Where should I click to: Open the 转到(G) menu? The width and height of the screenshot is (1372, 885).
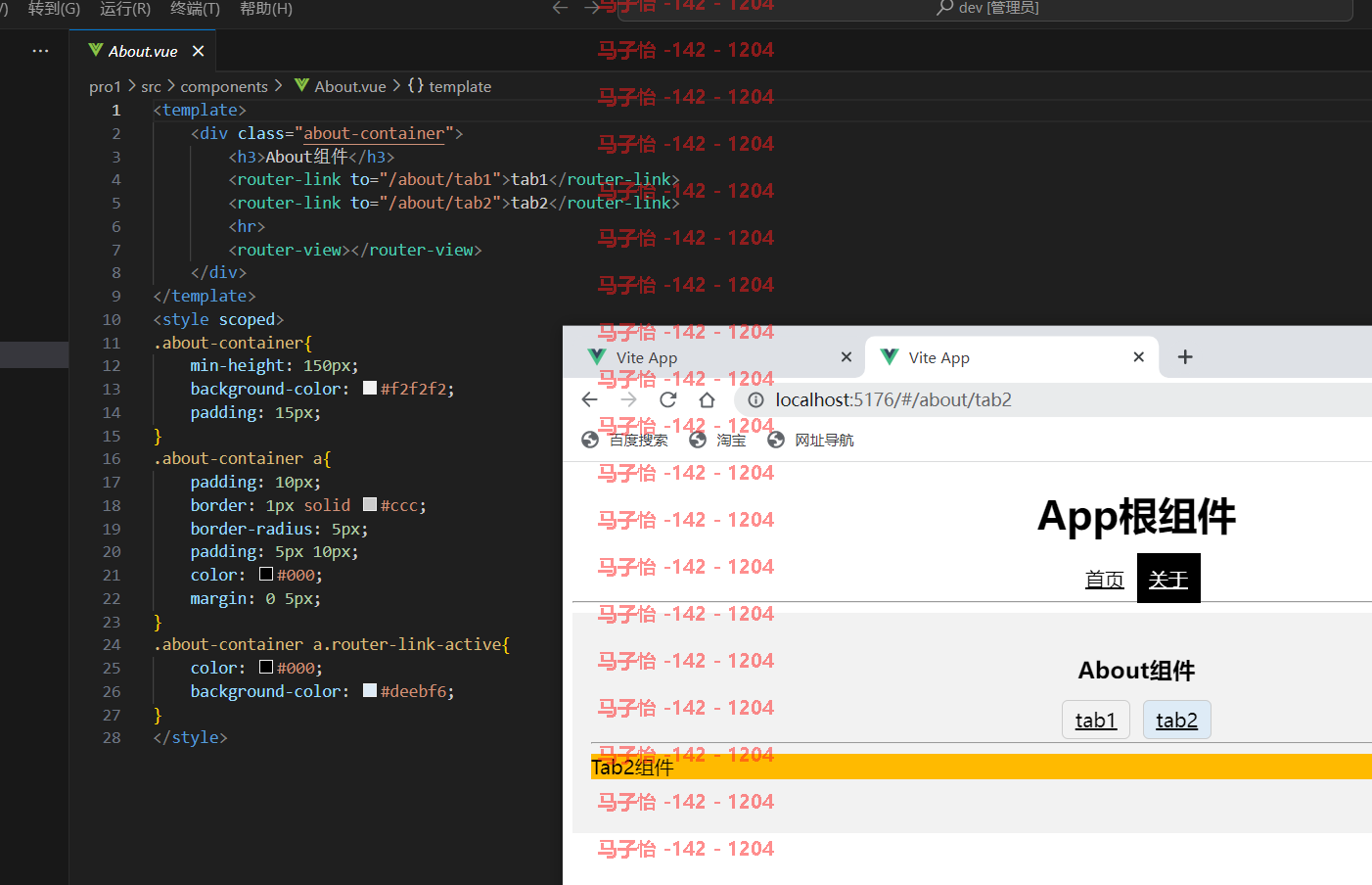point(54,9)
